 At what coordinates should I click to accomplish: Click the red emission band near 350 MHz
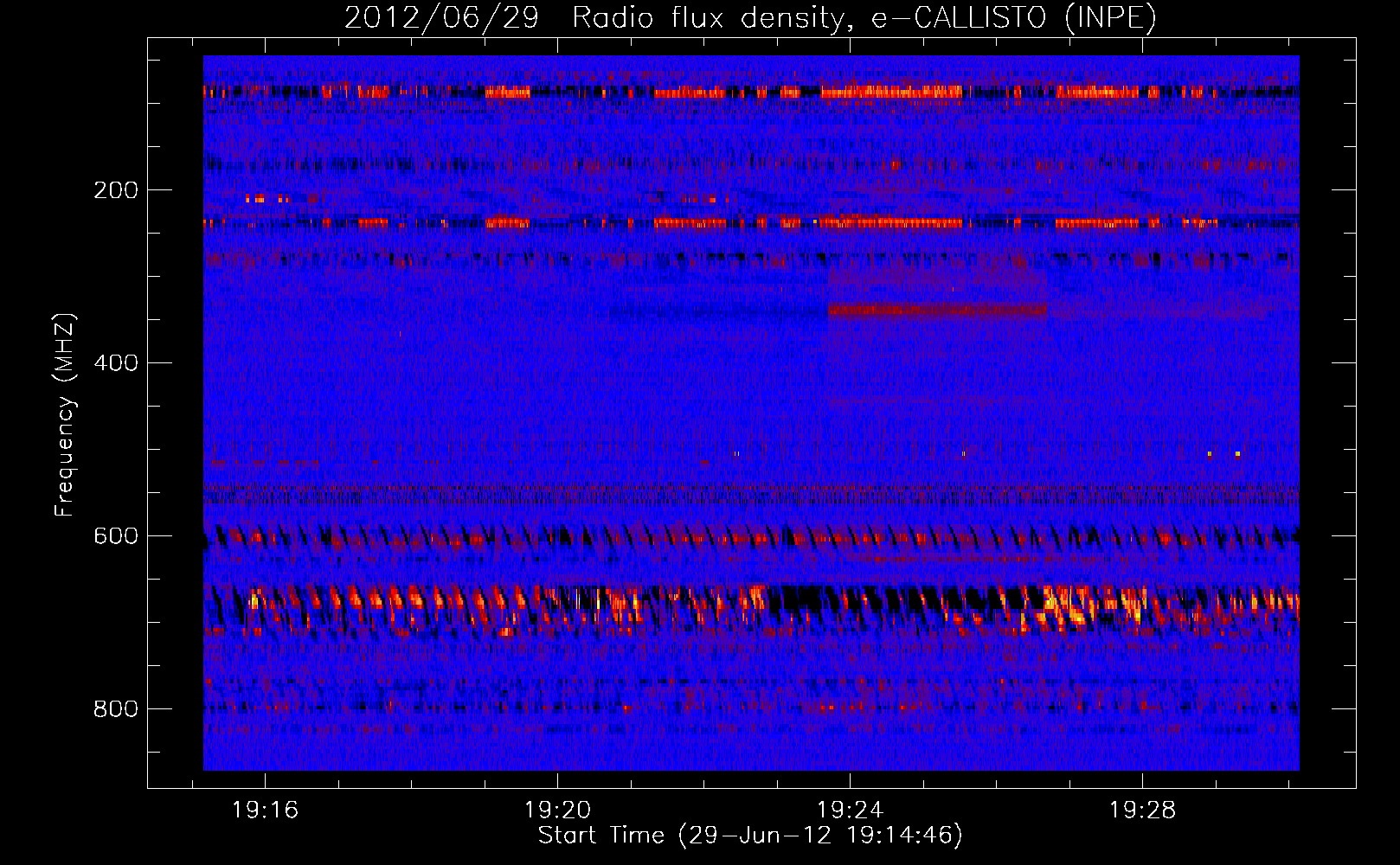[937, 310]
